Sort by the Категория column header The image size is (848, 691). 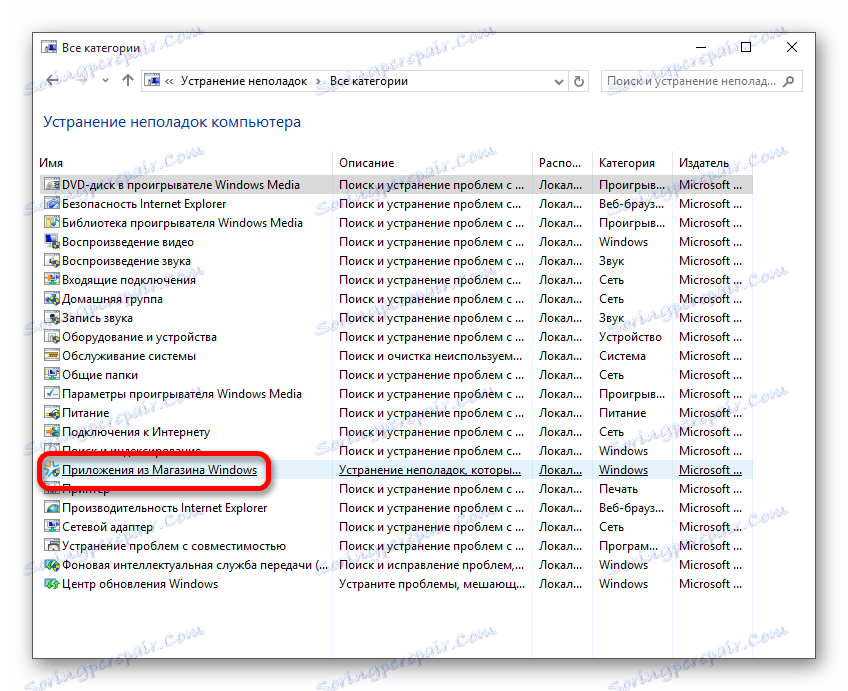(626, 163)
